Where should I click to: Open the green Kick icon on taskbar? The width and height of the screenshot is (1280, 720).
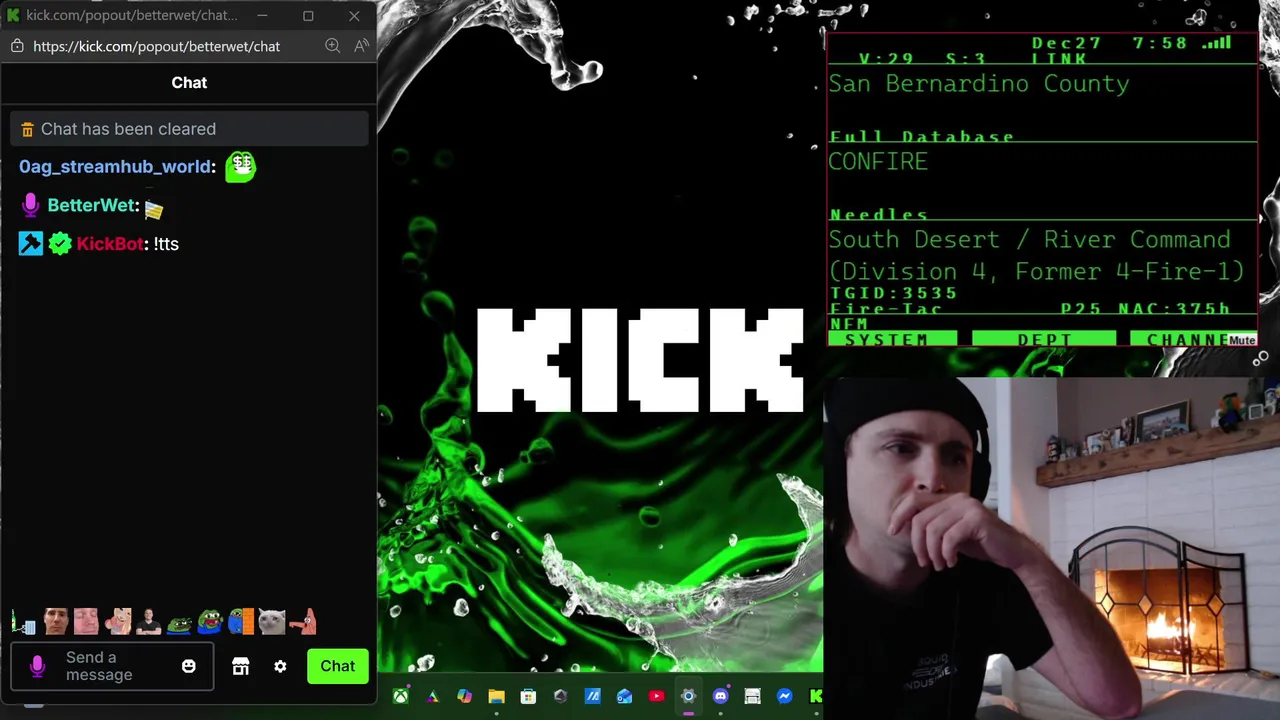pyautogui.click(x=815, y=696)
